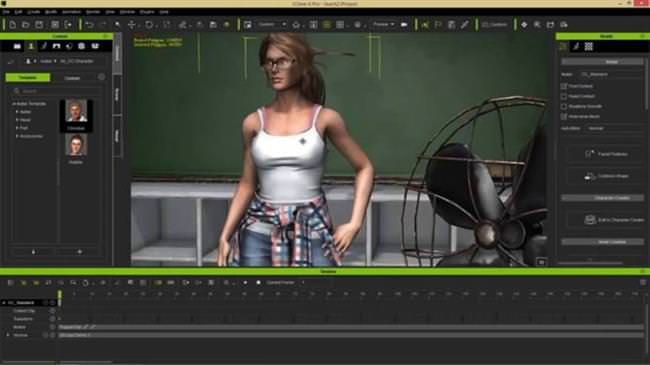
Task: Toggle the second checkbox in Modify panel
Action: (x=564, y=96)
